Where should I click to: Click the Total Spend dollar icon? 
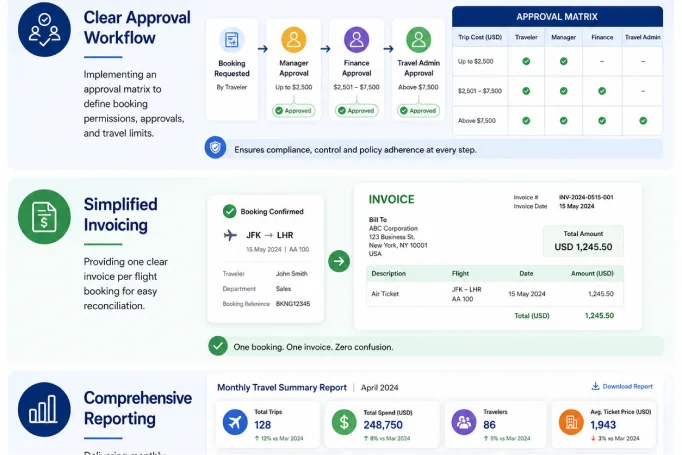coord(344,422)
